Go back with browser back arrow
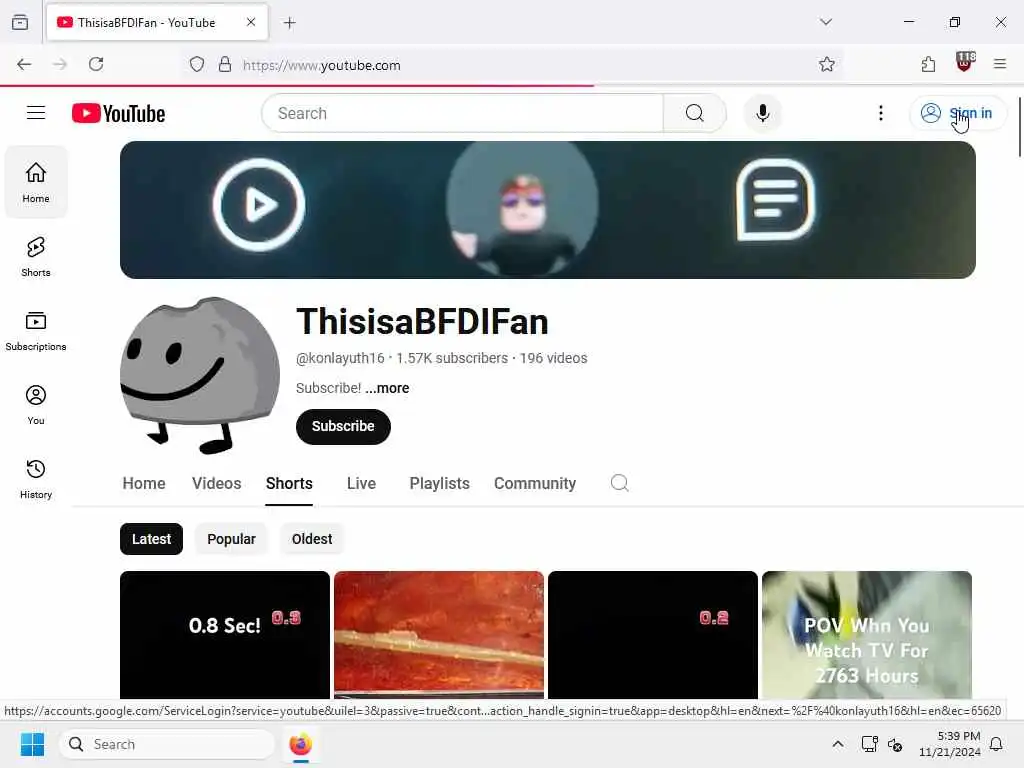The height and width of the screenshot is (768, 1024). 24,64
